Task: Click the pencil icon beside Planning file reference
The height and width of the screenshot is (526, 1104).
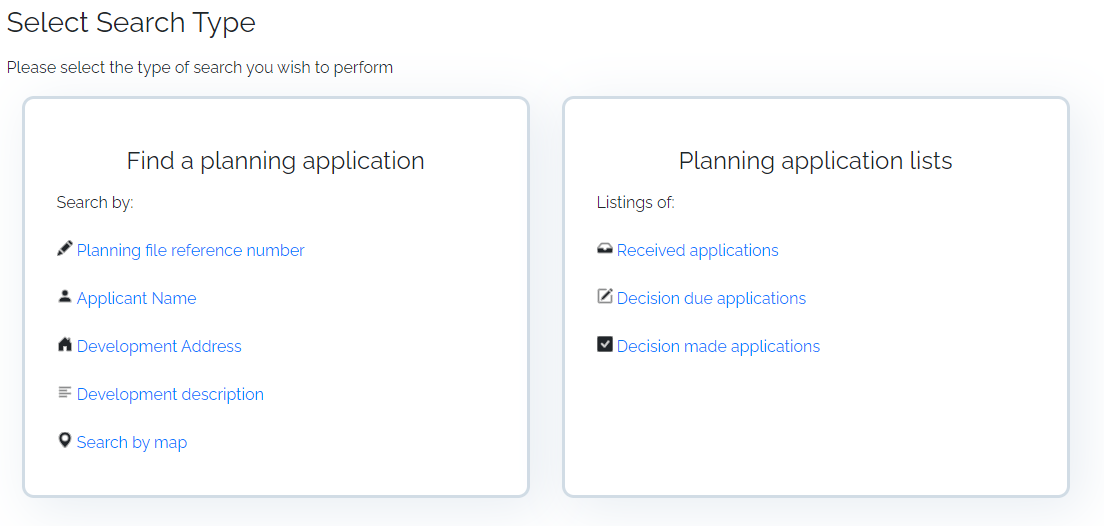Action: (65, 249)
